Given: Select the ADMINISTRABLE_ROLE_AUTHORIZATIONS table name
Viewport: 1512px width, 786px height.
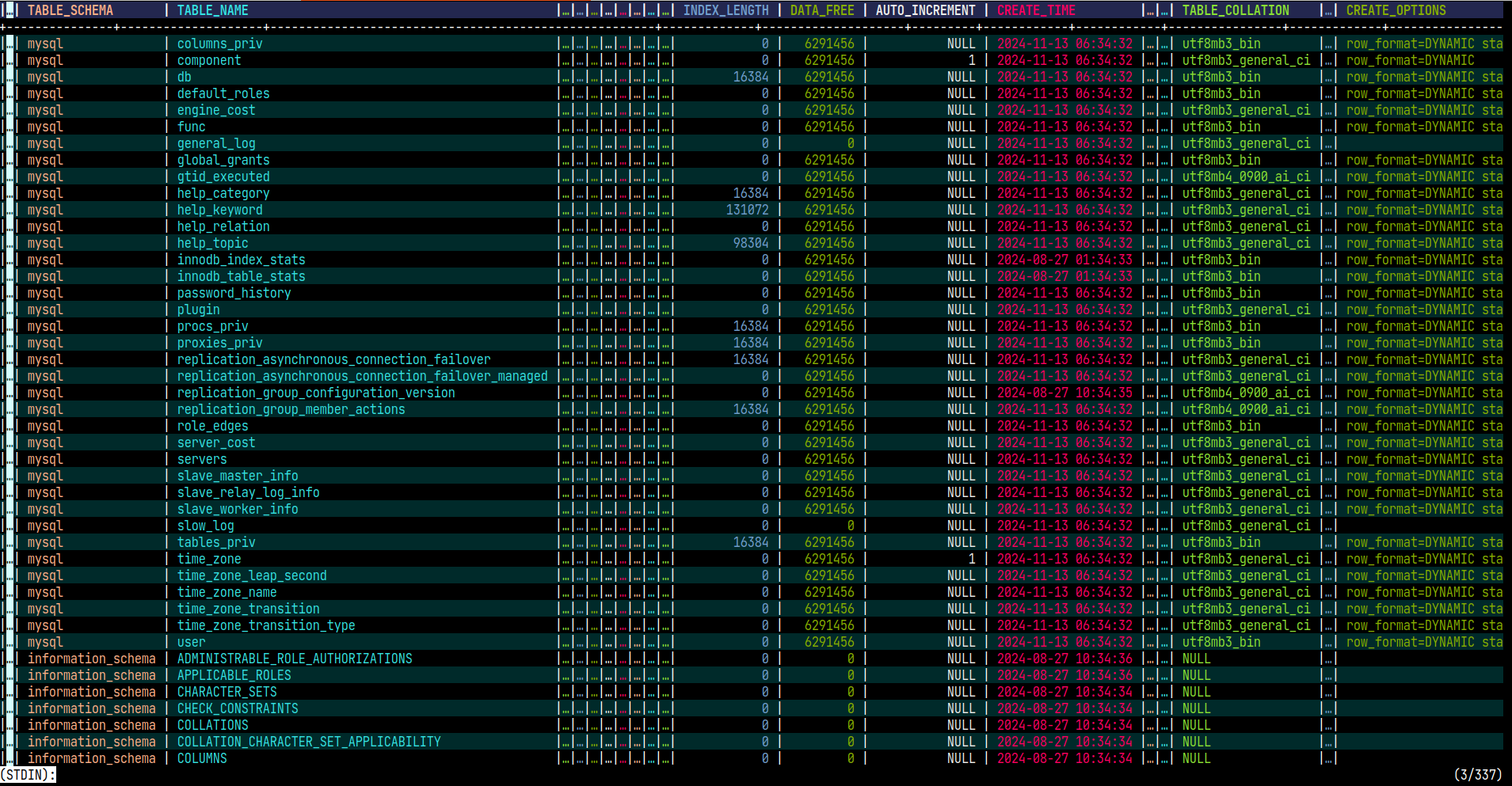Looking at the screenshot, I should tap(295, 659).
